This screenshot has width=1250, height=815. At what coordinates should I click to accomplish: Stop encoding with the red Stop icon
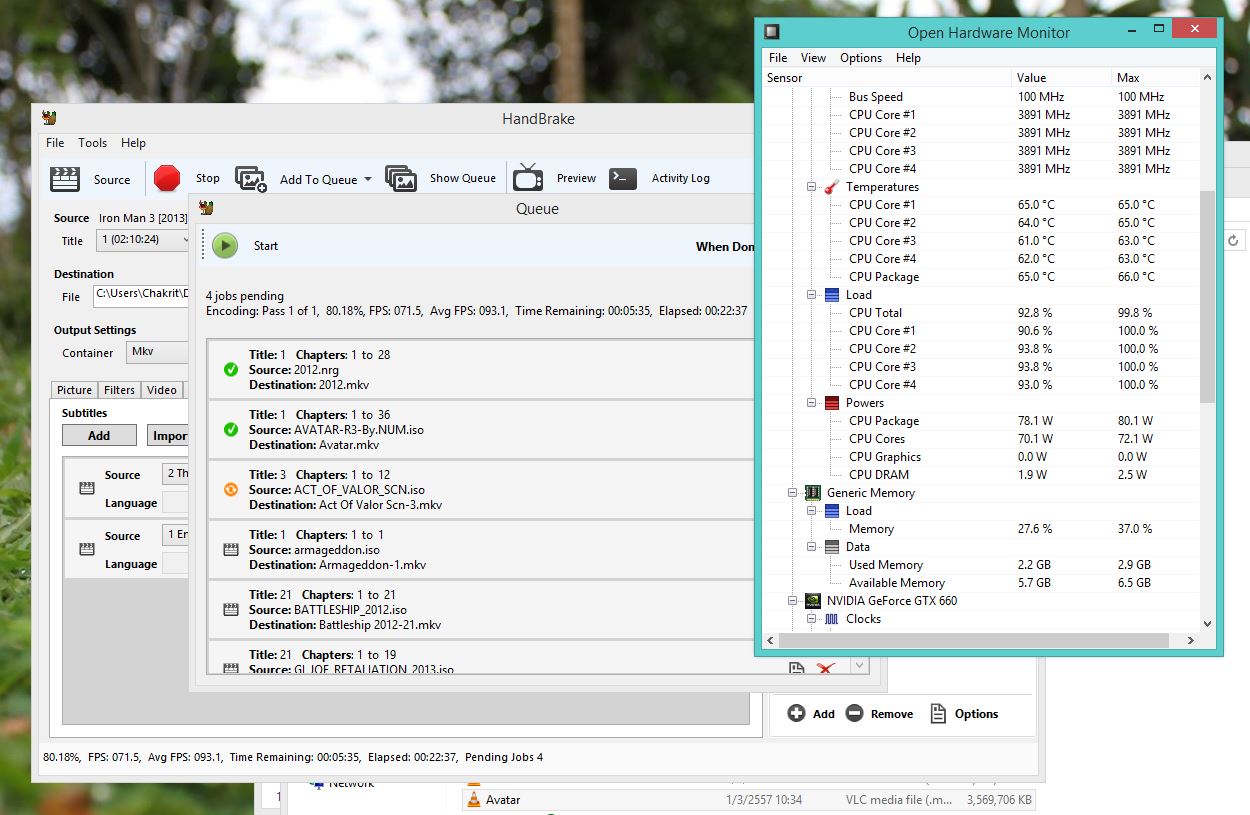point(167,179)
